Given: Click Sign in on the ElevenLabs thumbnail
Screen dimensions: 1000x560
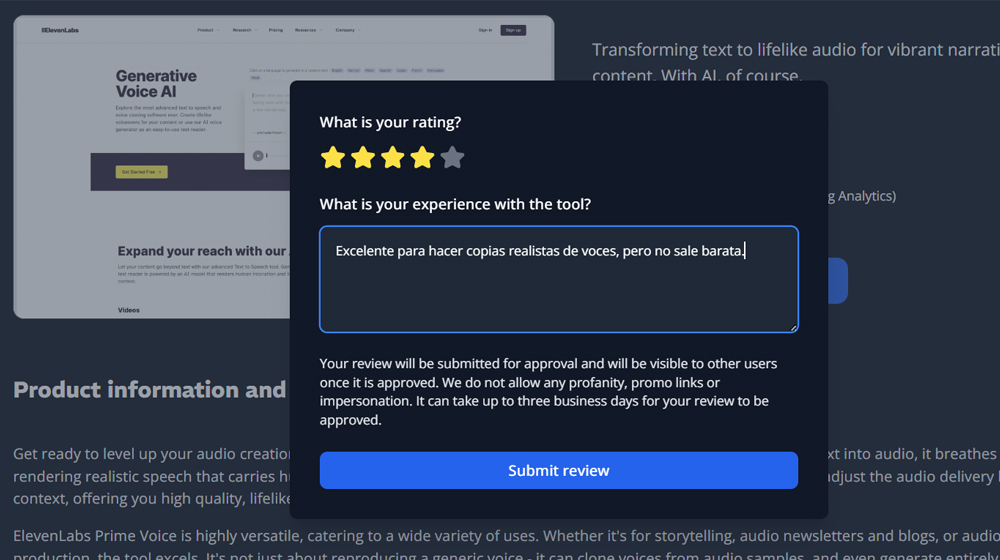Looking at the screenshot, I should pyautogui.click(x=485, y=30).
